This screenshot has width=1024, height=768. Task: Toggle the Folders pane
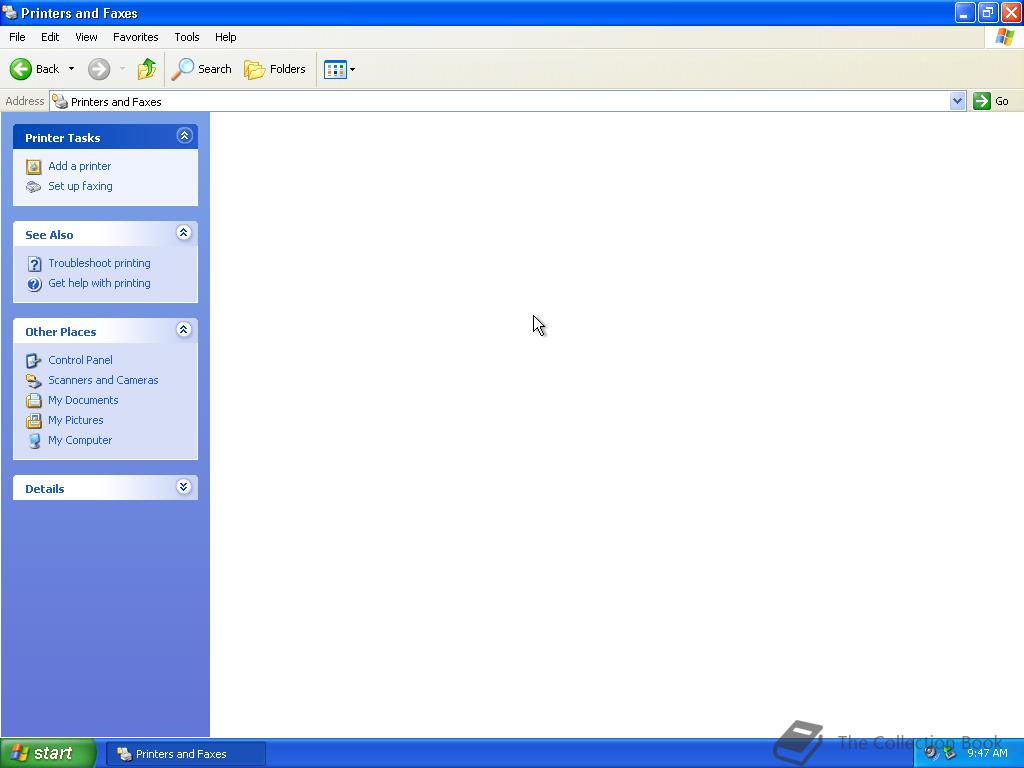coord(274,69)
